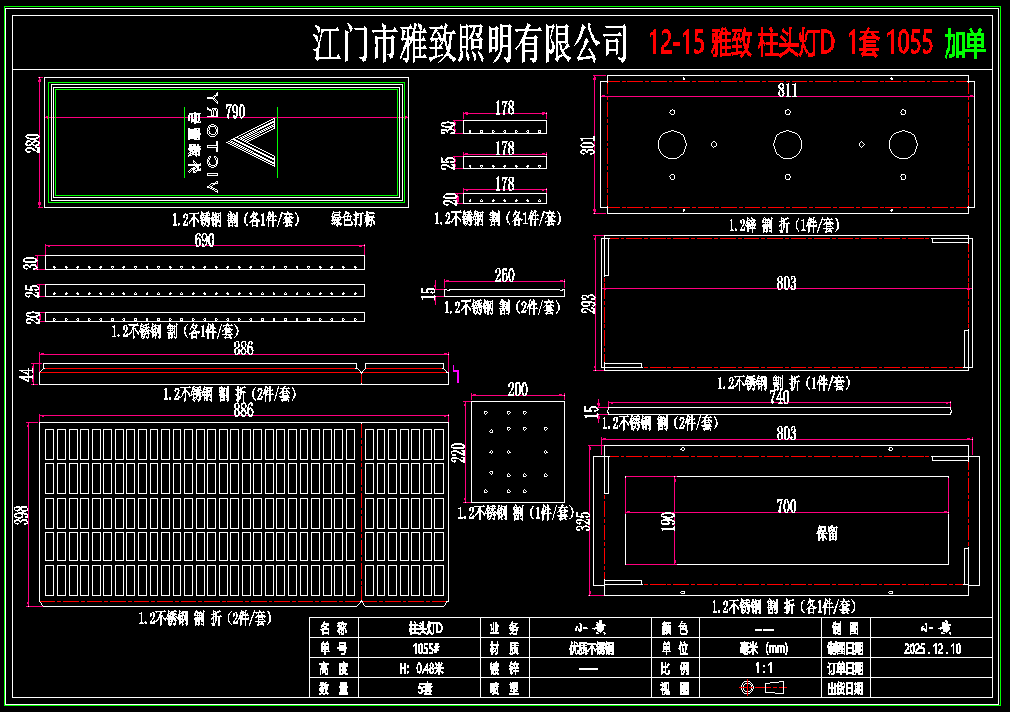Screen dimensions: 1010x712
Task: Click the date cell 2025.12.10
Action: (x=932, y=648)
